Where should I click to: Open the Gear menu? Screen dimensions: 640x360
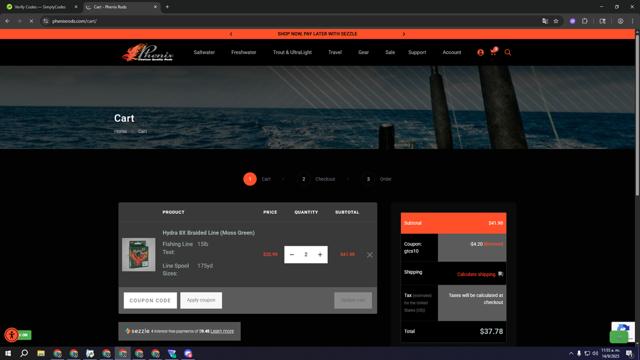[x=363, y=52]
